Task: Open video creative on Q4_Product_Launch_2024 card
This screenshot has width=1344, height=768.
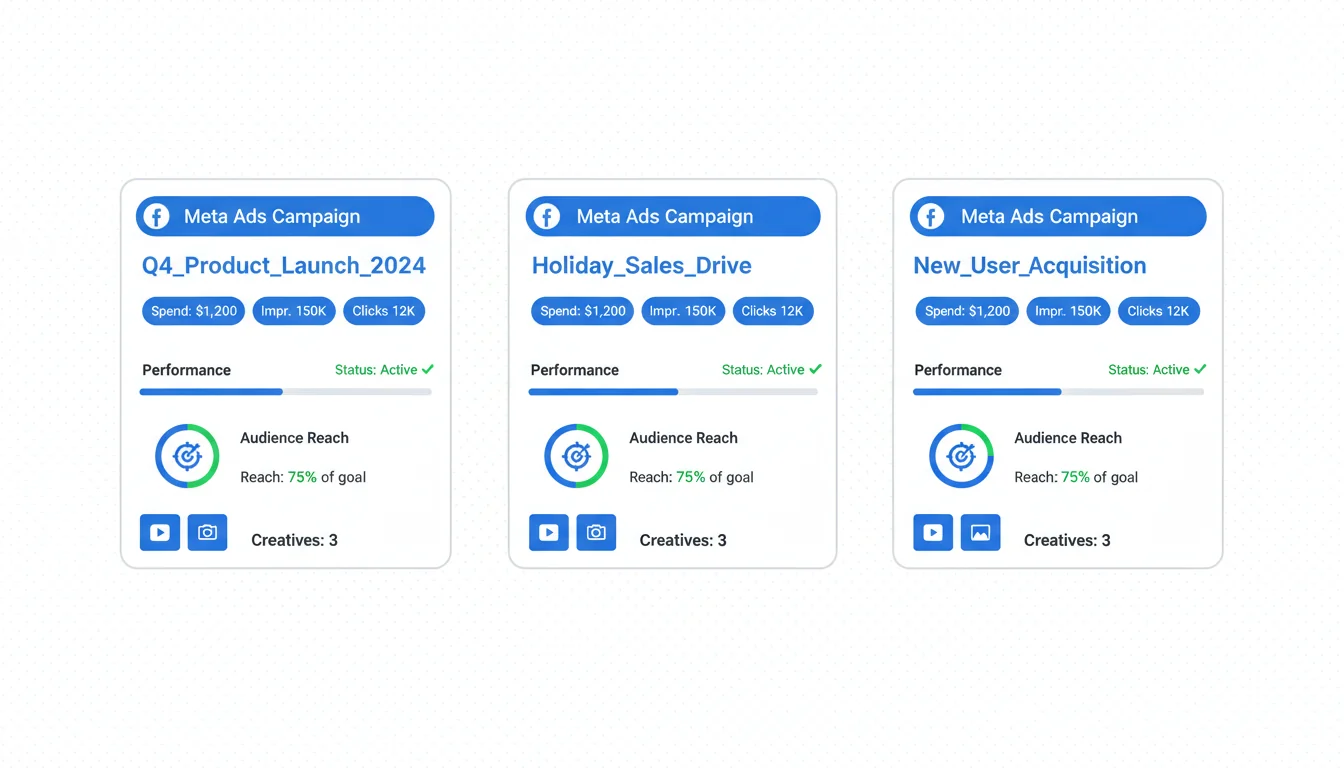Action: coord(160,533)
